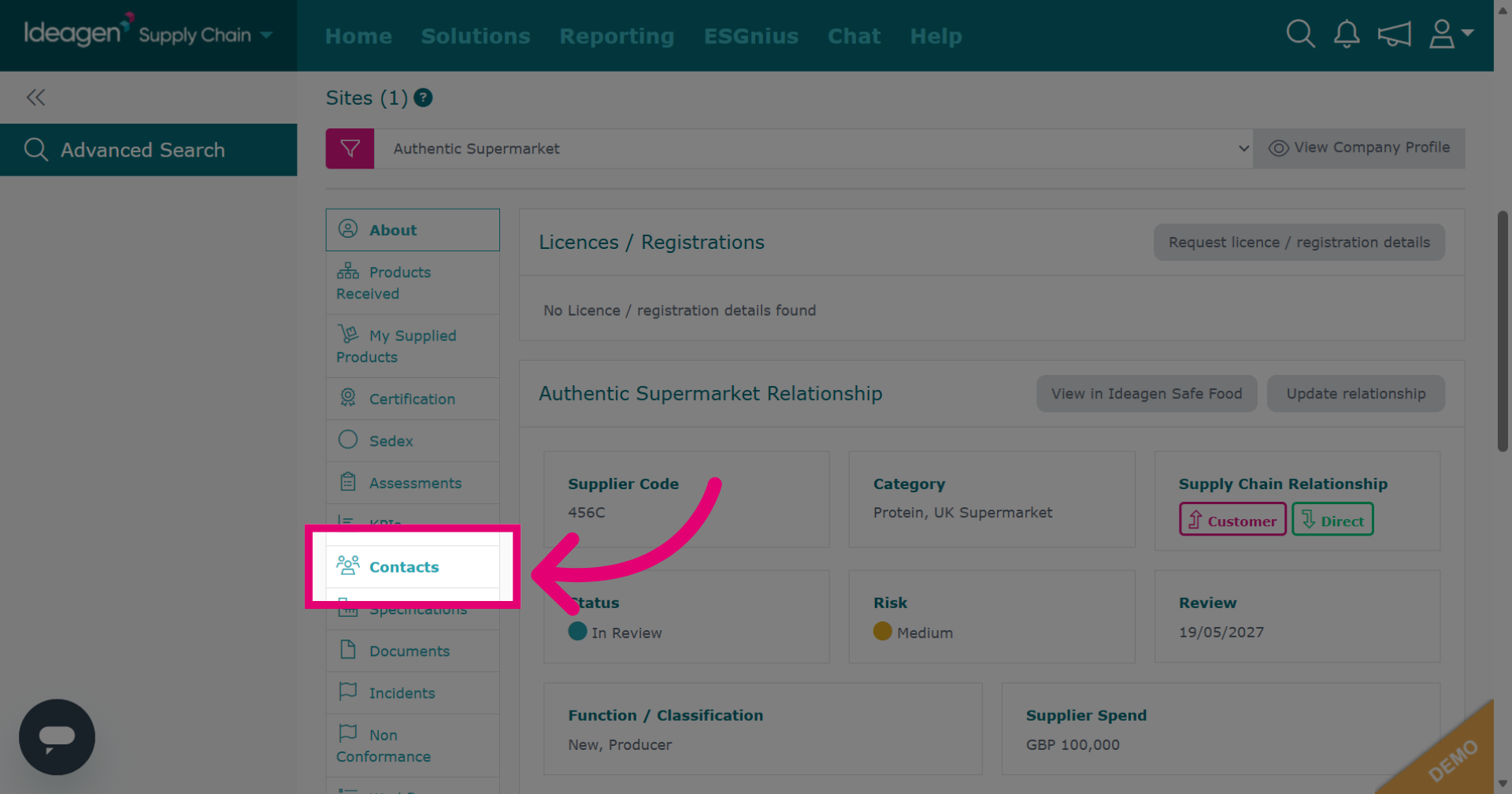Select the Non Conformance tab

[413, 745]
